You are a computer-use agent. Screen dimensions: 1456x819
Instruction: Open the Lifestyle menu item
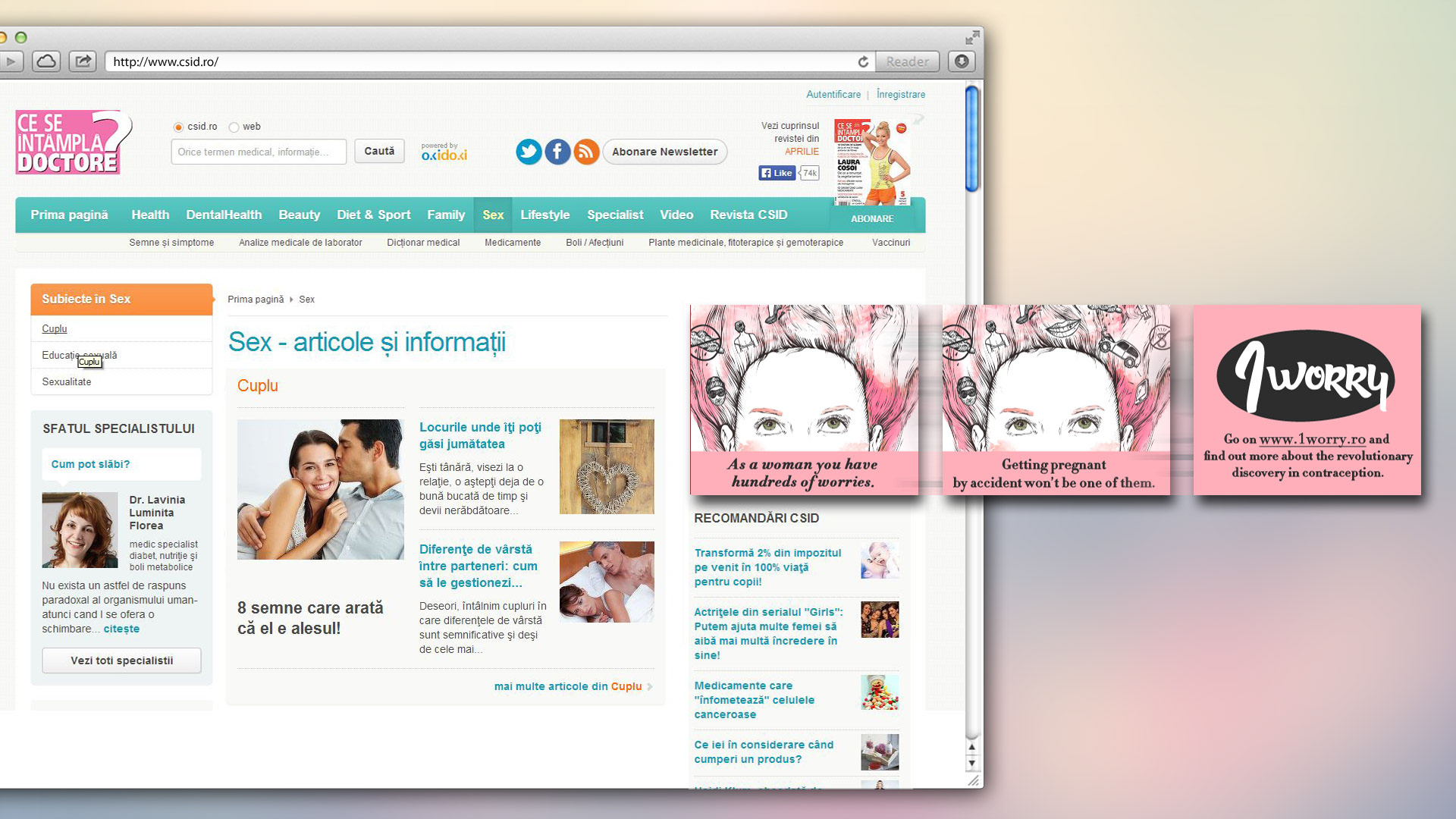pyautogui.click(x=545, y=215)
